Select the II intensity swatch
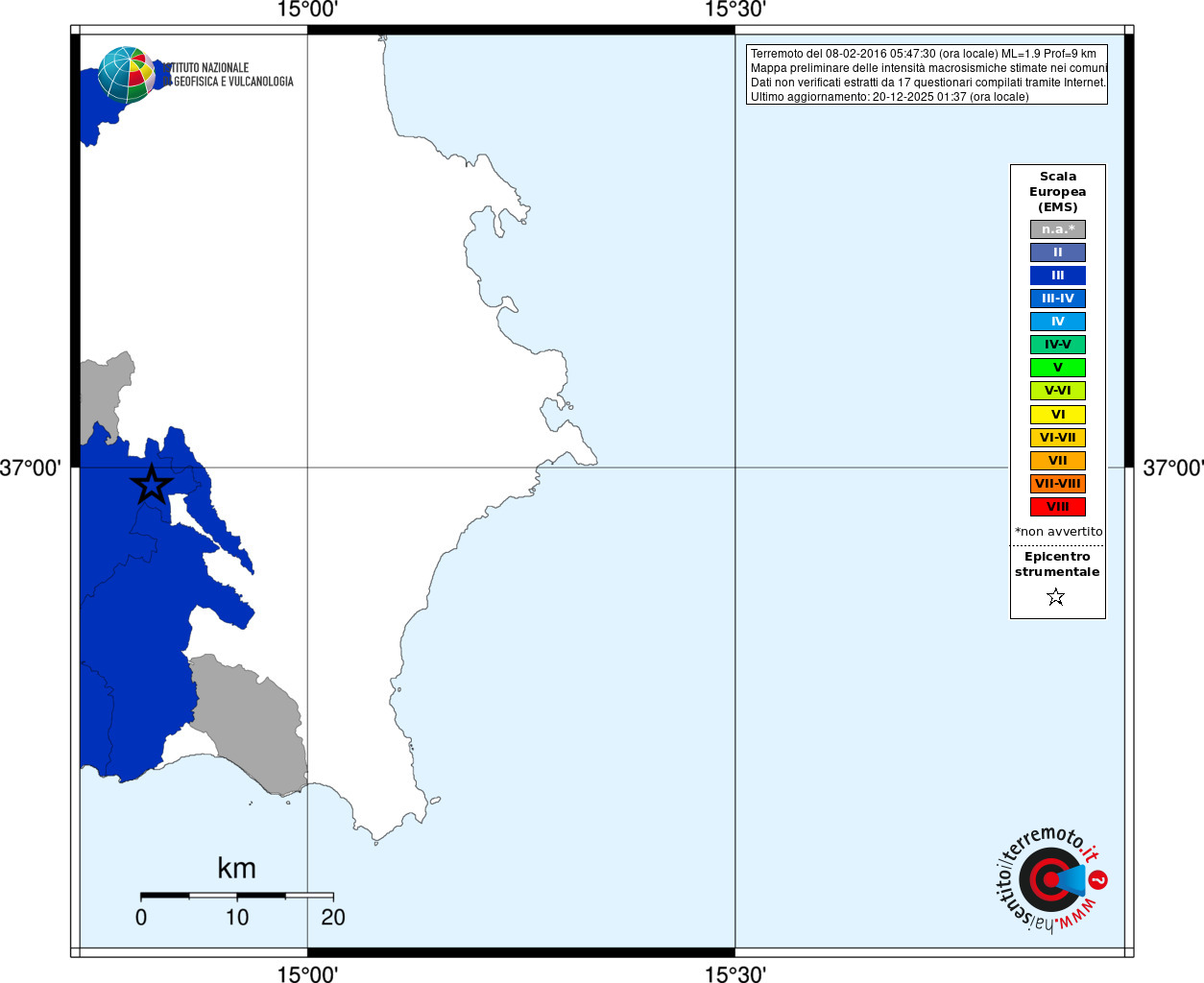 coord(1058,252)
